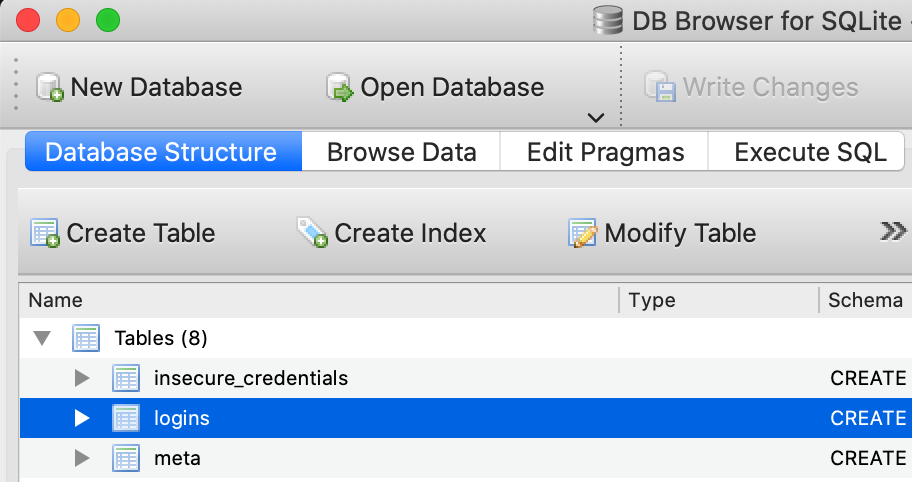
Task: Show more structure toolbar actions
Action: tap(892, 233)
